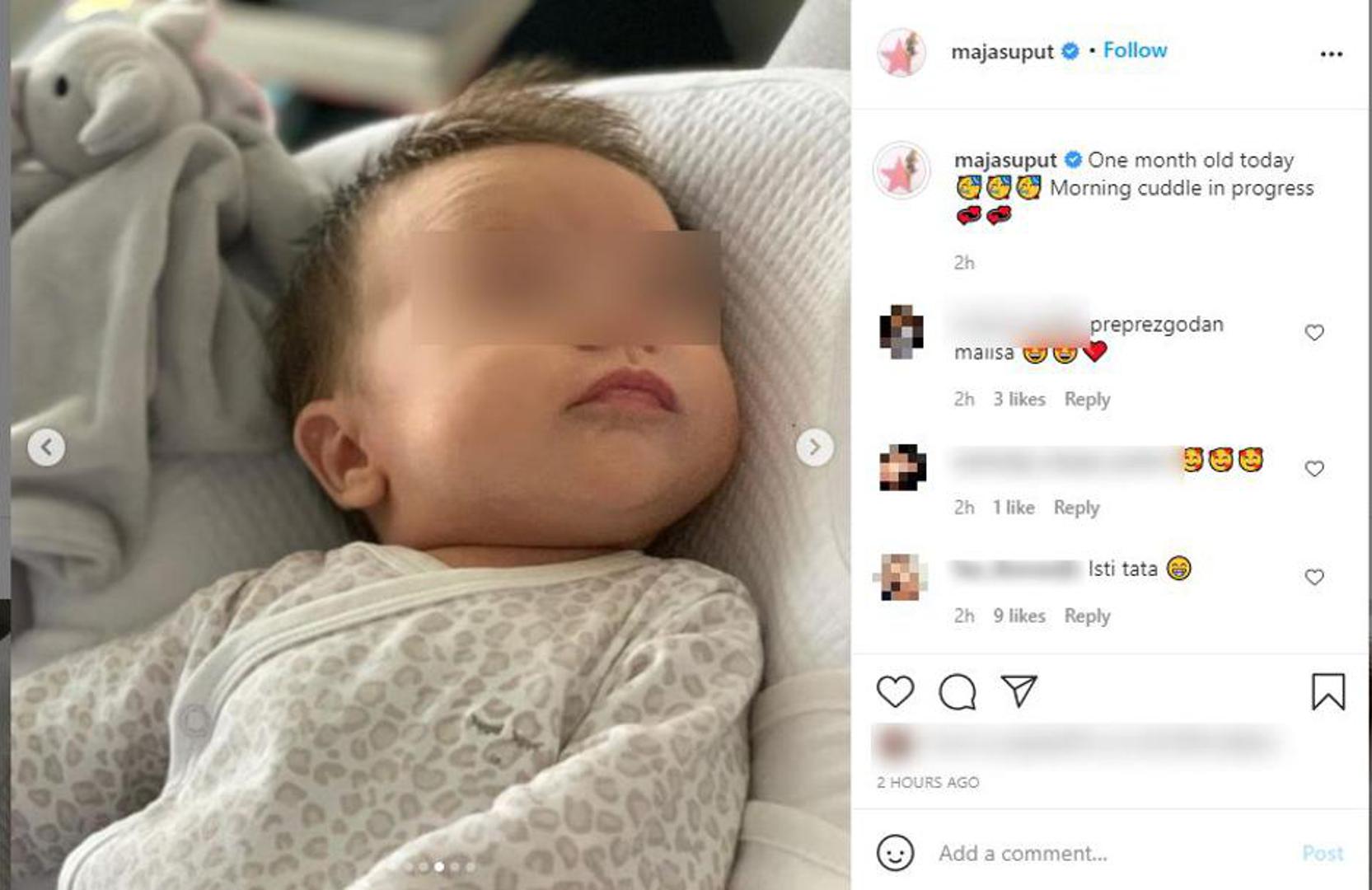
Task: Reply to the 'Isti tata' comment
Action: (x=1087, y=616)
